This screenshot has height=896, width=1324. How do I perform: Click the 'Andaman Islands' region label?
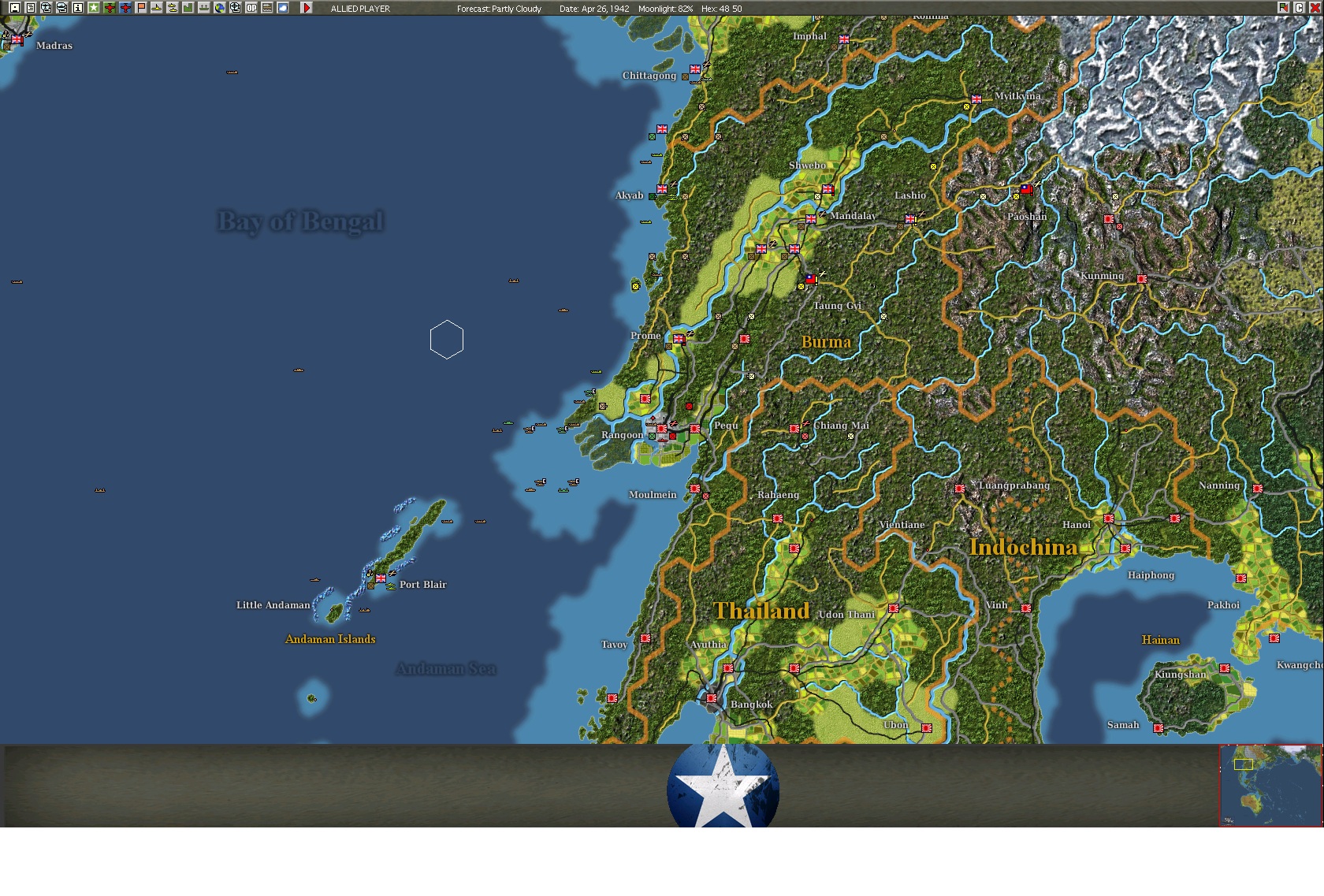pyautogui.click(x=330, y=639)
